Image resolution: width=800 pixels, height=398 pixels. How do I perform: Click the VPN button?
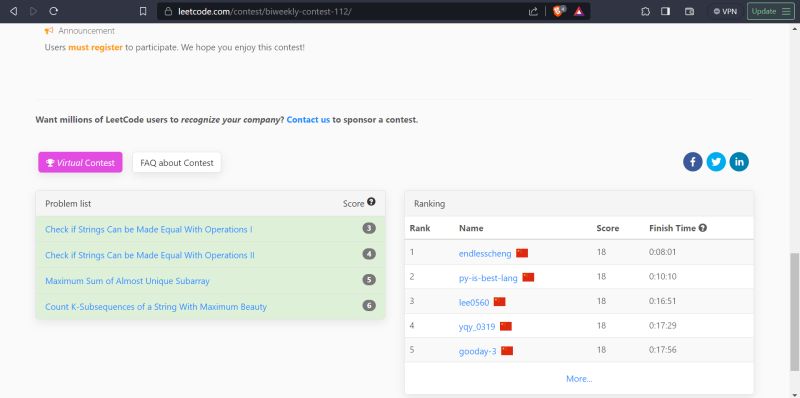[x=726, y=11]
